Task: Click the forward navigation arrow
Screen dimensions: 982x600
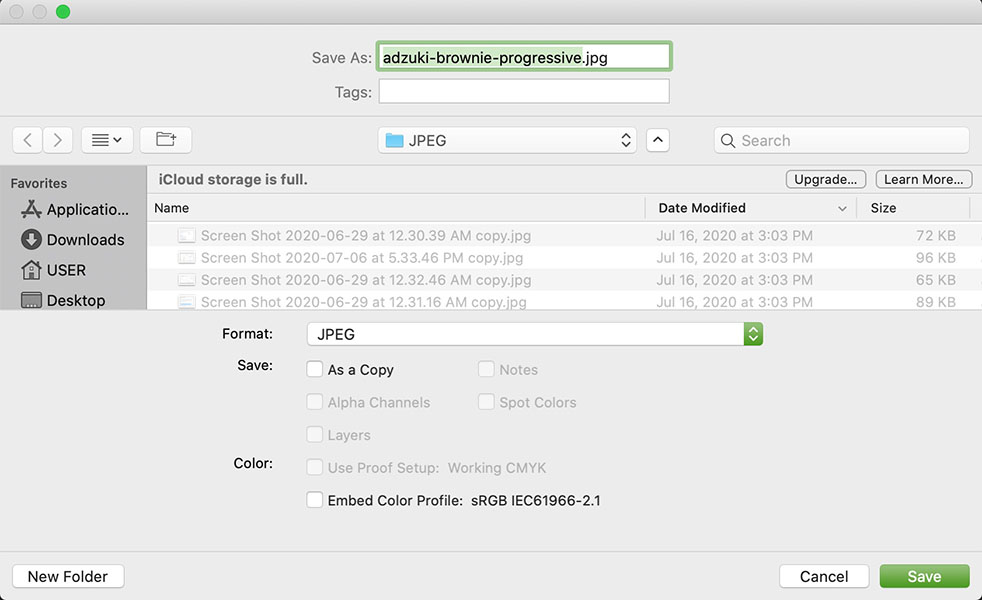Action: (58, 141)
